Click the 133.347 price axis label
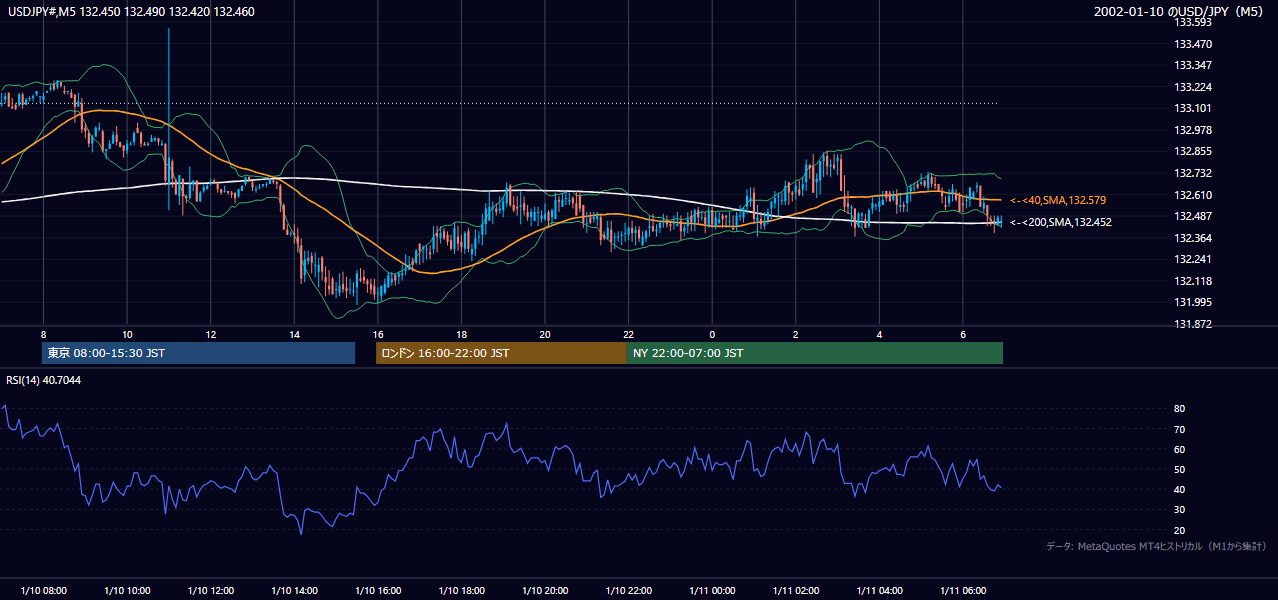 point(1193,65)
